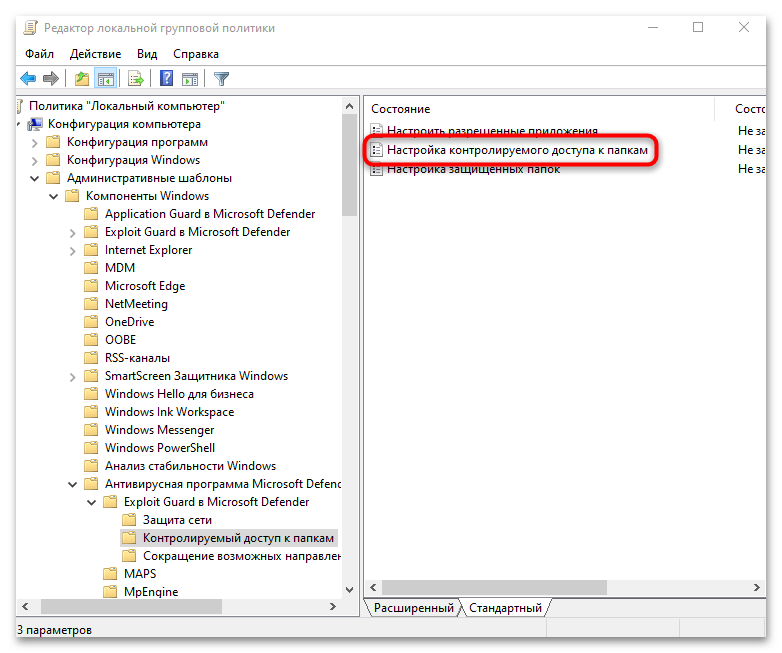782x653 pixels.
Task: Select the tree item Windows Messenger
Action: point(159,430)
